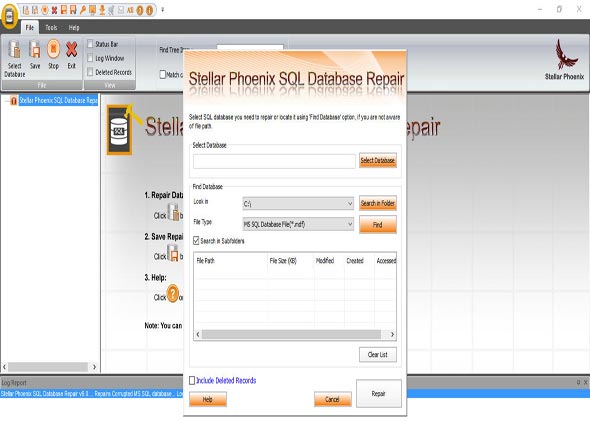Click the round application menu orb
The image size is (590, 421).
[9, 16]
